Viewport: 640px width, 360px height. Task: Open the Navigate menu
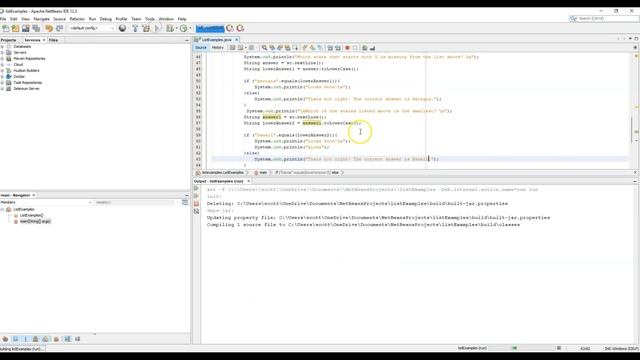41,19
